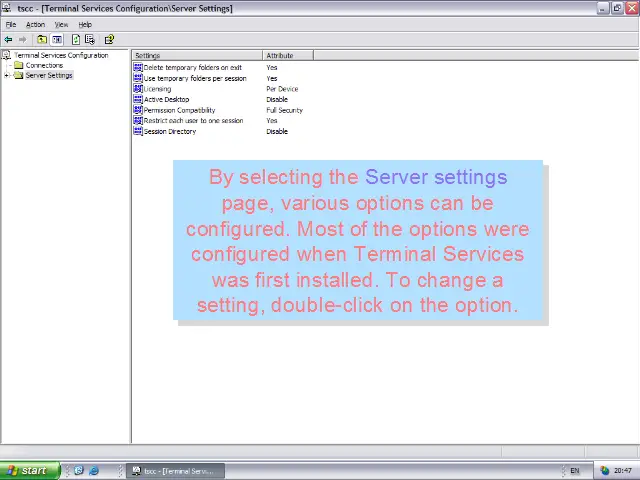
Task: Click the Export List toolbar icon
Action: pyautogui.click(x=90, y=40)
